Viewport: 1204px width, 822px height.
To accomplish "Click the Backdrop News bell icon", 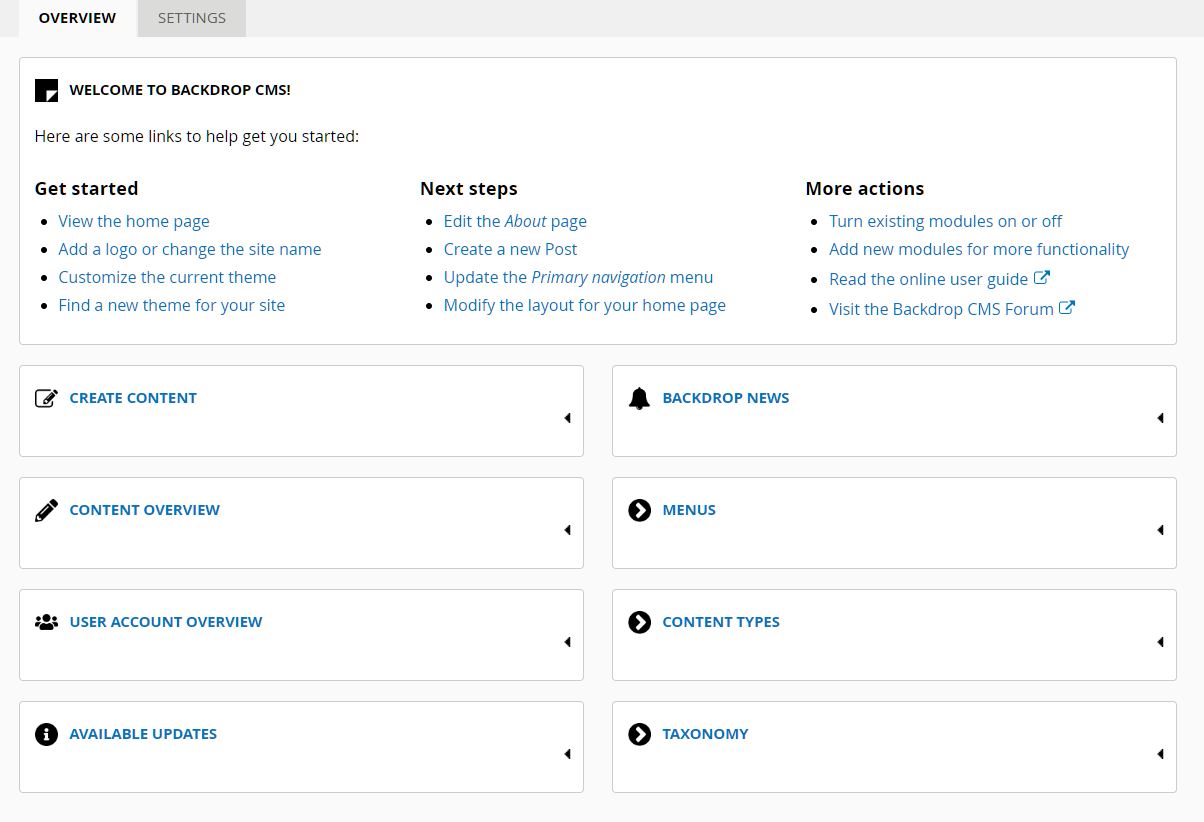I will [x=639, y=398].
